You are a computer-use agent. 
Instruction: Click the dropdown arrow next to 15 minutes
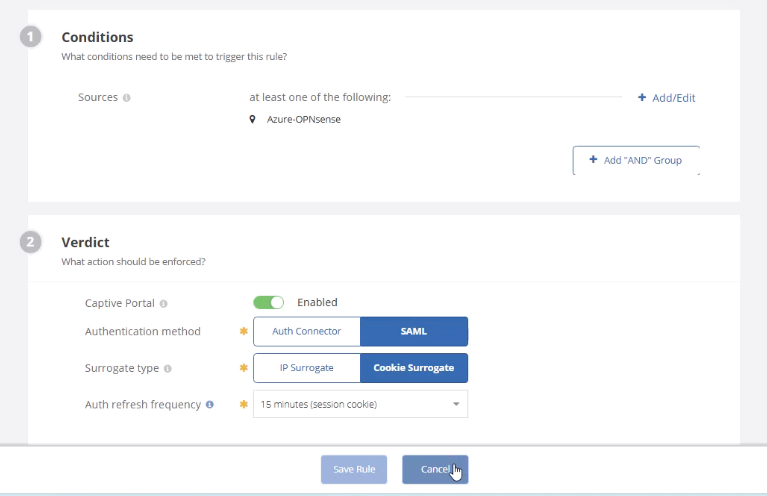point(456,404)
